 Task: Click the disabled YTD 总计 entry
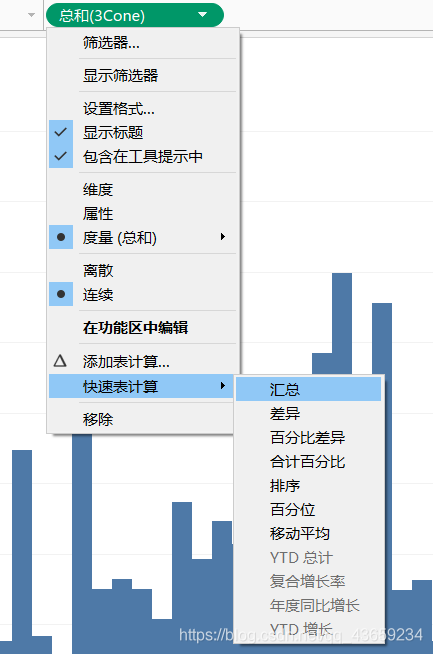[309, 557]
